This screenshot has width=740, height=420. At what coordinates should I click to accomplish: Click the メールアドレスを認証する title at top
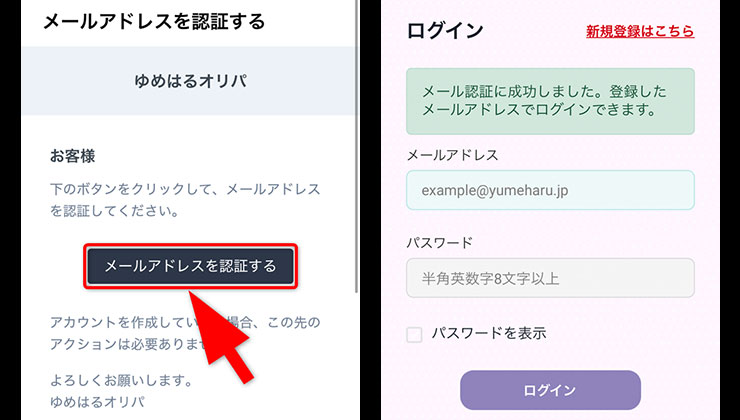coord(154,22)
